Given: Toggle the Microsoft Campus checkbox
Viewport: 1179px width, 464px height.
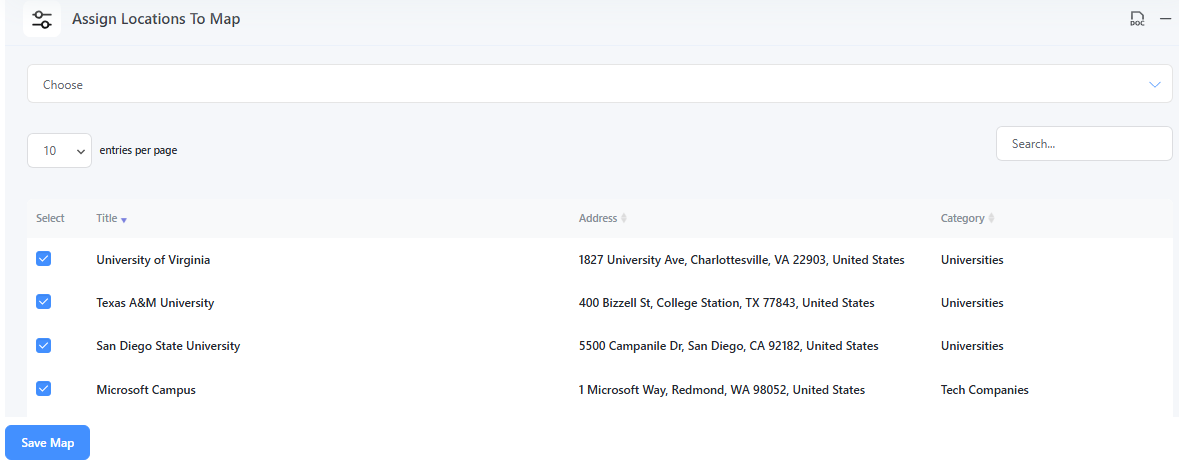Looking at the screenshot, I should pos(44,388).
